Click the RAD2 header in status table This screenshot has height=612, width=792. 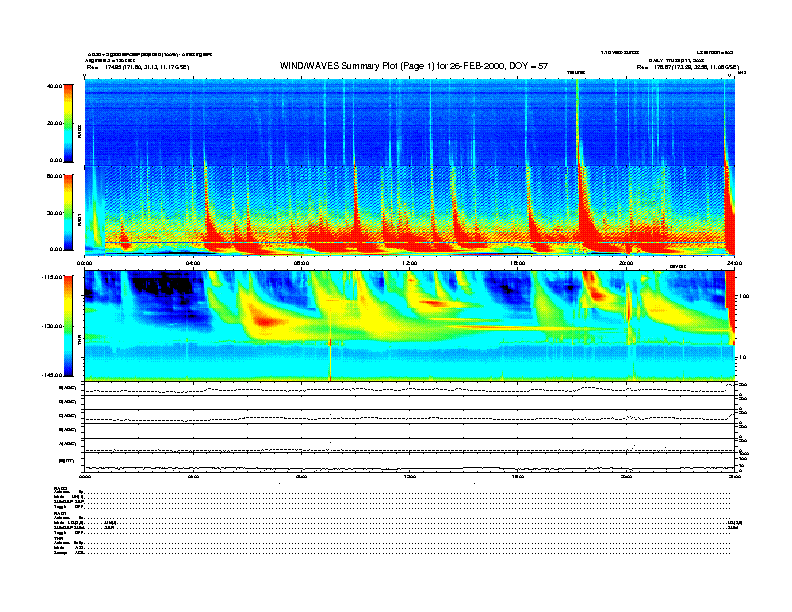pyautogui.click(x=61, y=488)
